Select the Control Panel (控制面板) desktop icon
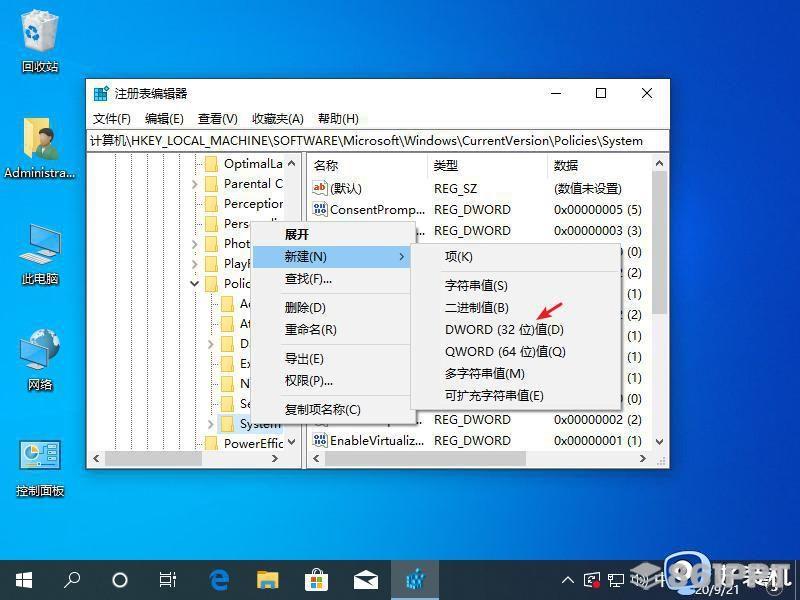800x600 pixels. (x=39, y=467)
